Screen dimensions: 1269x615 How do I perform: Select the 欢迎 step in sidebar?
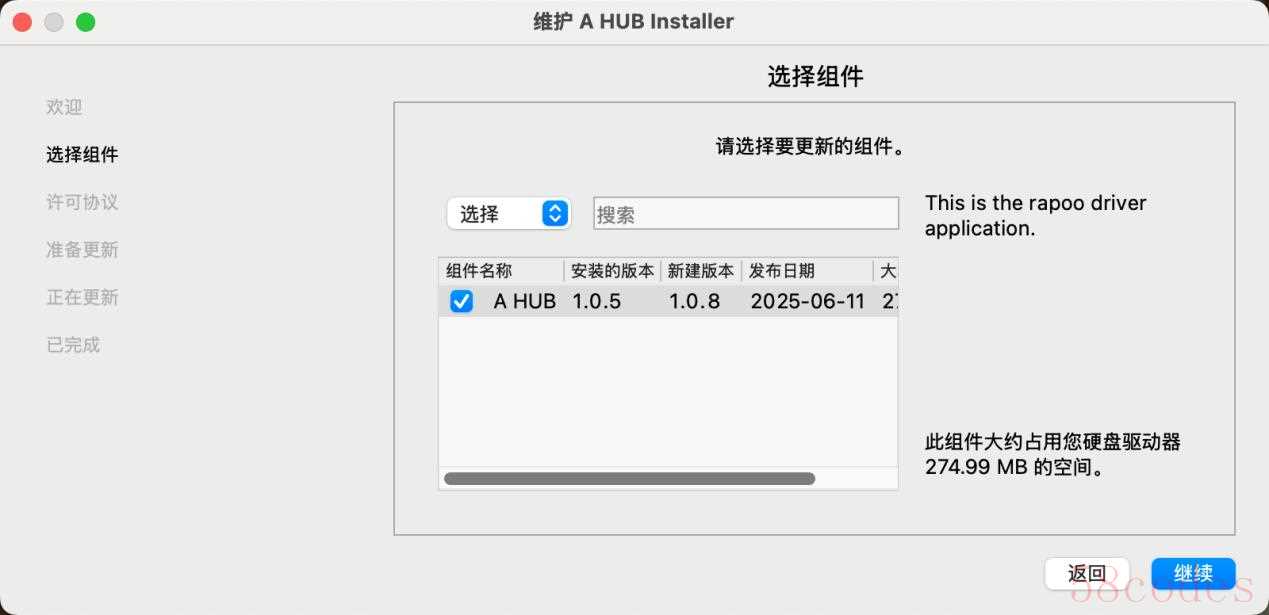click(64, 107)
